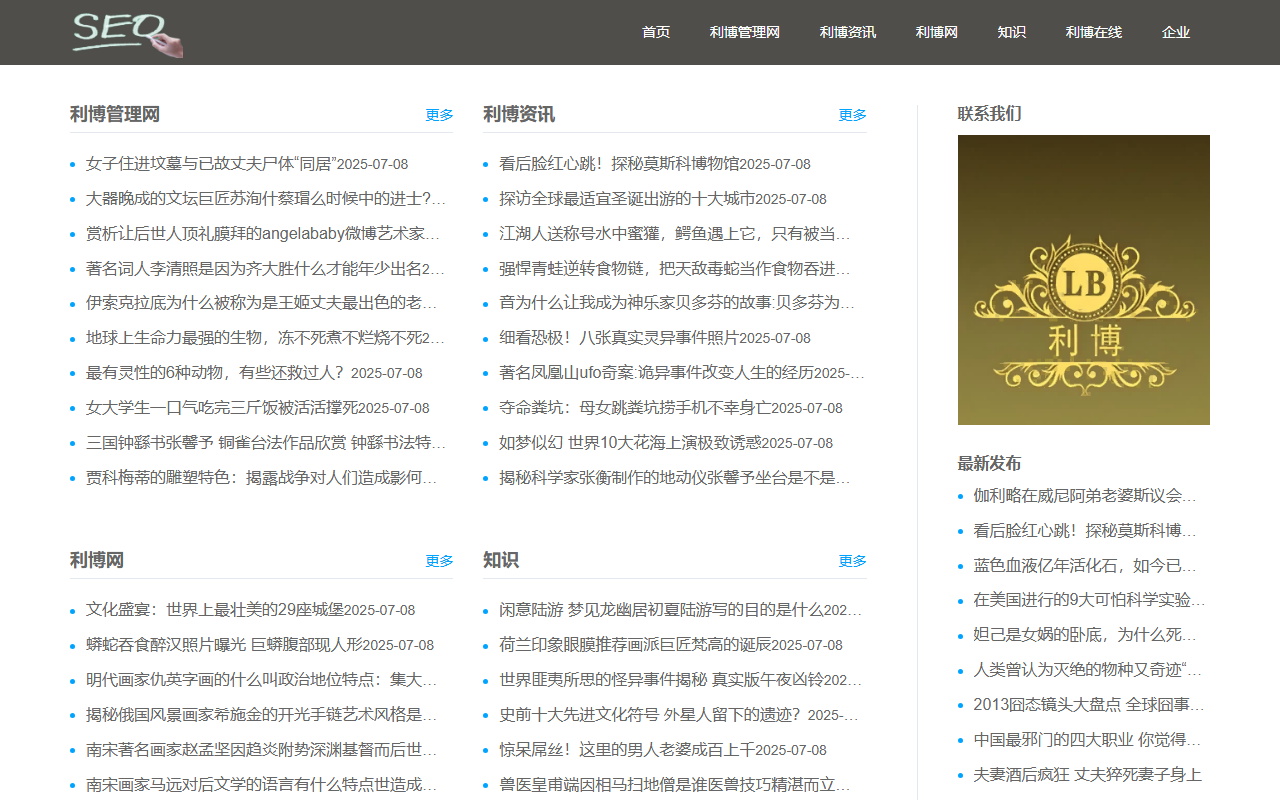This screenshot has width=1280, height=800.
Task: Open sidebar post 夫妻酒后疯狂 丈夫猝死妻子身上
Action: tap(1087, 775)
